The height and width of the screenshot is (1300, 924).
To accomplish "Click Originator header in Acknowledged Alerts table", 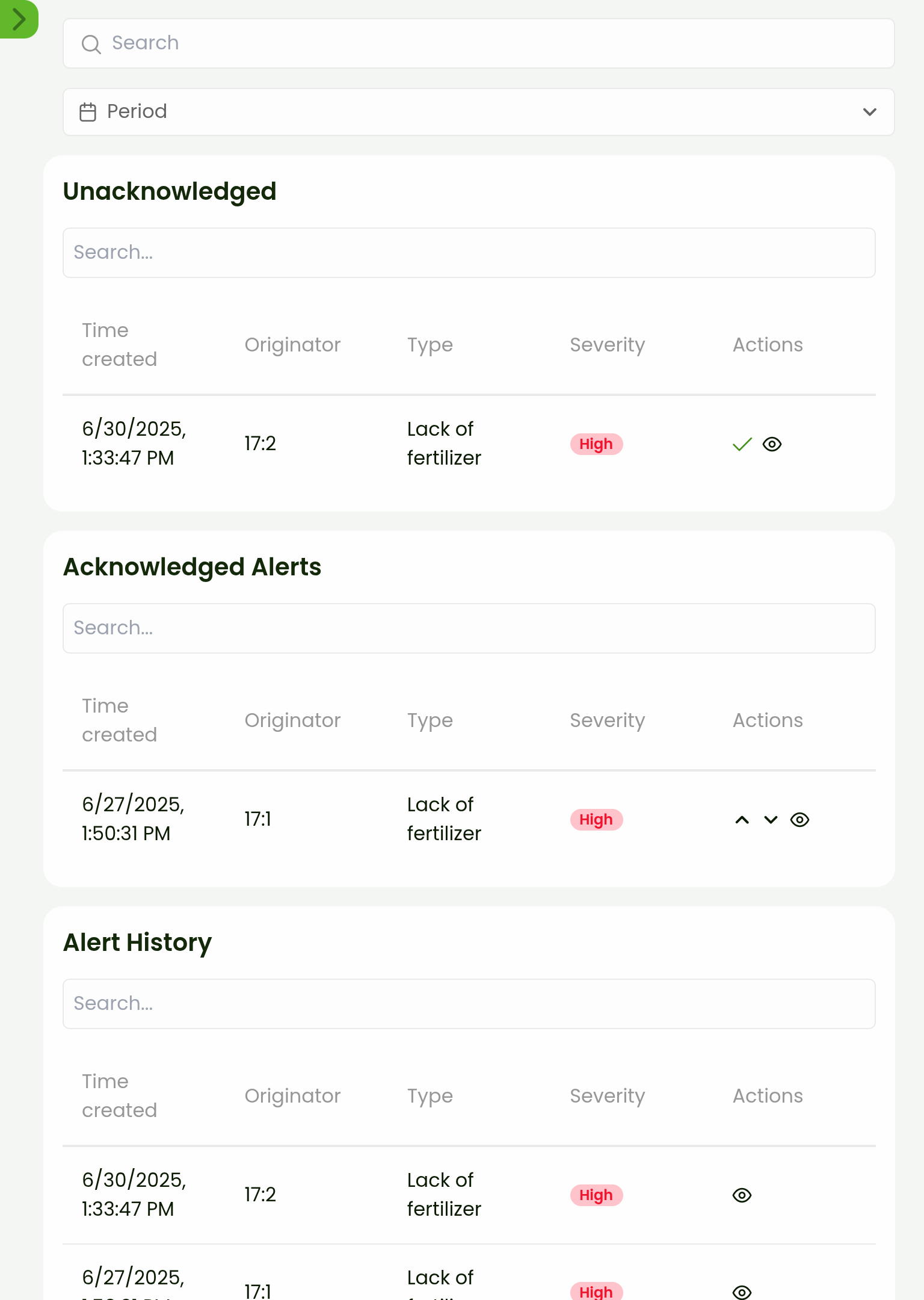I will (292, 720).
